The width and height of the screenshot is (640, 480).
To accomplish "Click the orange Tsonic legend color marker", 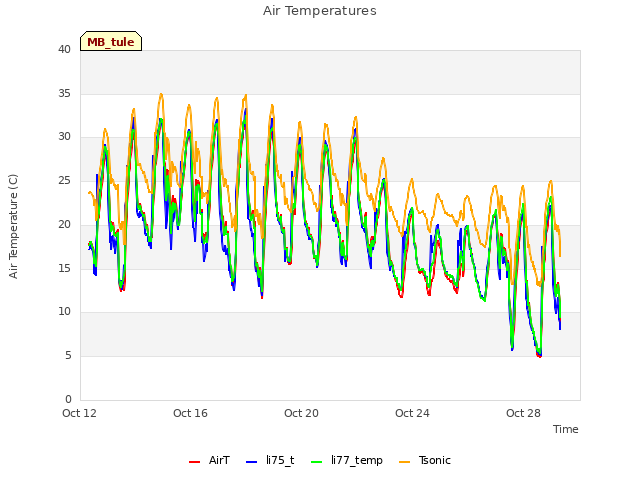I will tap(404, 462).
